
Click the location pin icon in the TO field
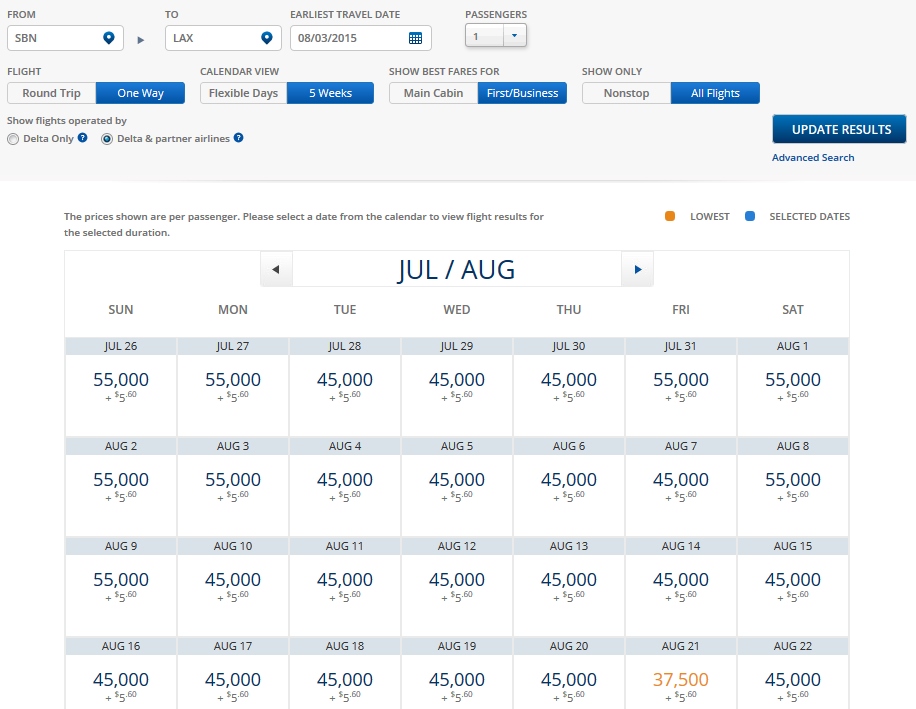266,38
